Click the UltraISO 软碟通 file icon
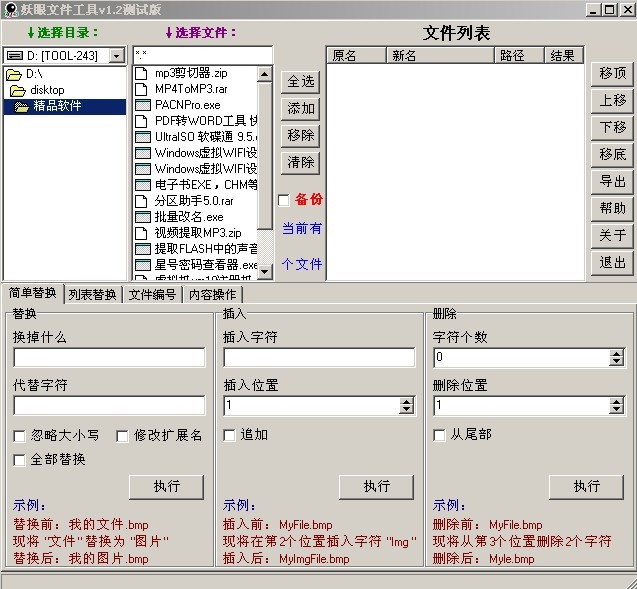The width and height of the screenshot is (637, 589). (x=143, y=137)
